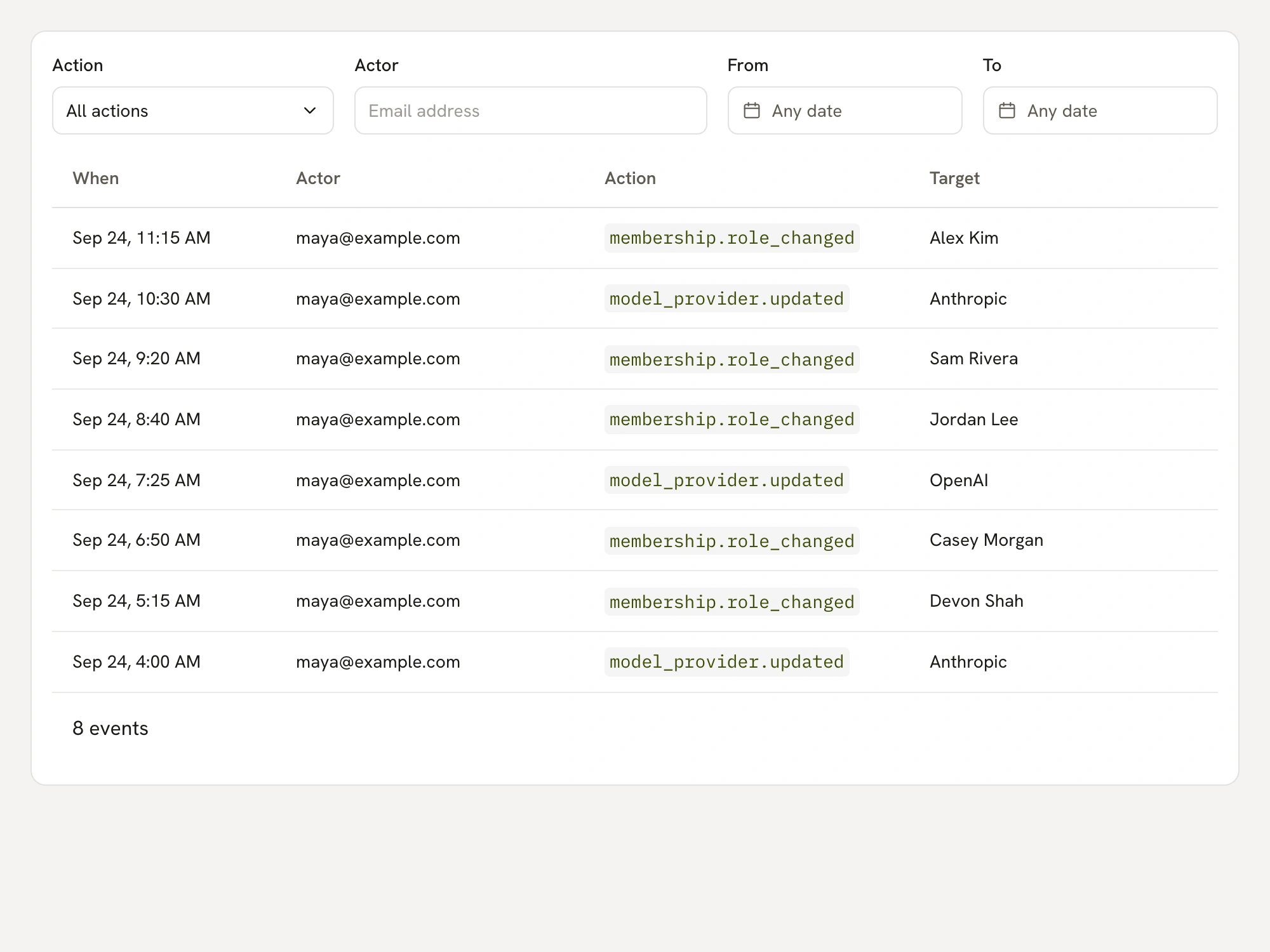Screen dimensions: 1270x952
Task: Click the calendar icon in the From field
Action: (752, 110)
